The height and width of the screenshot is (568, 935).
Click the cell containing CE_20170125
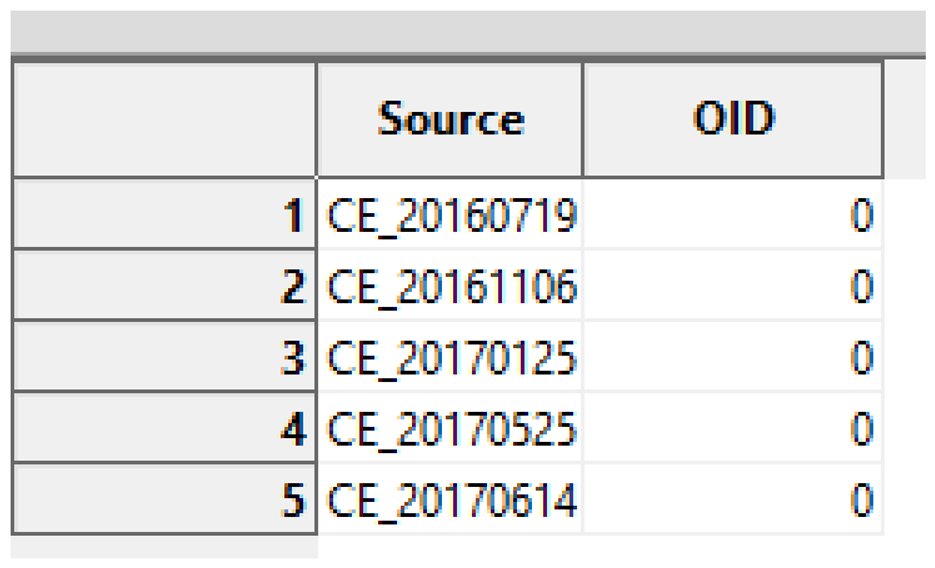pos(452,358)
